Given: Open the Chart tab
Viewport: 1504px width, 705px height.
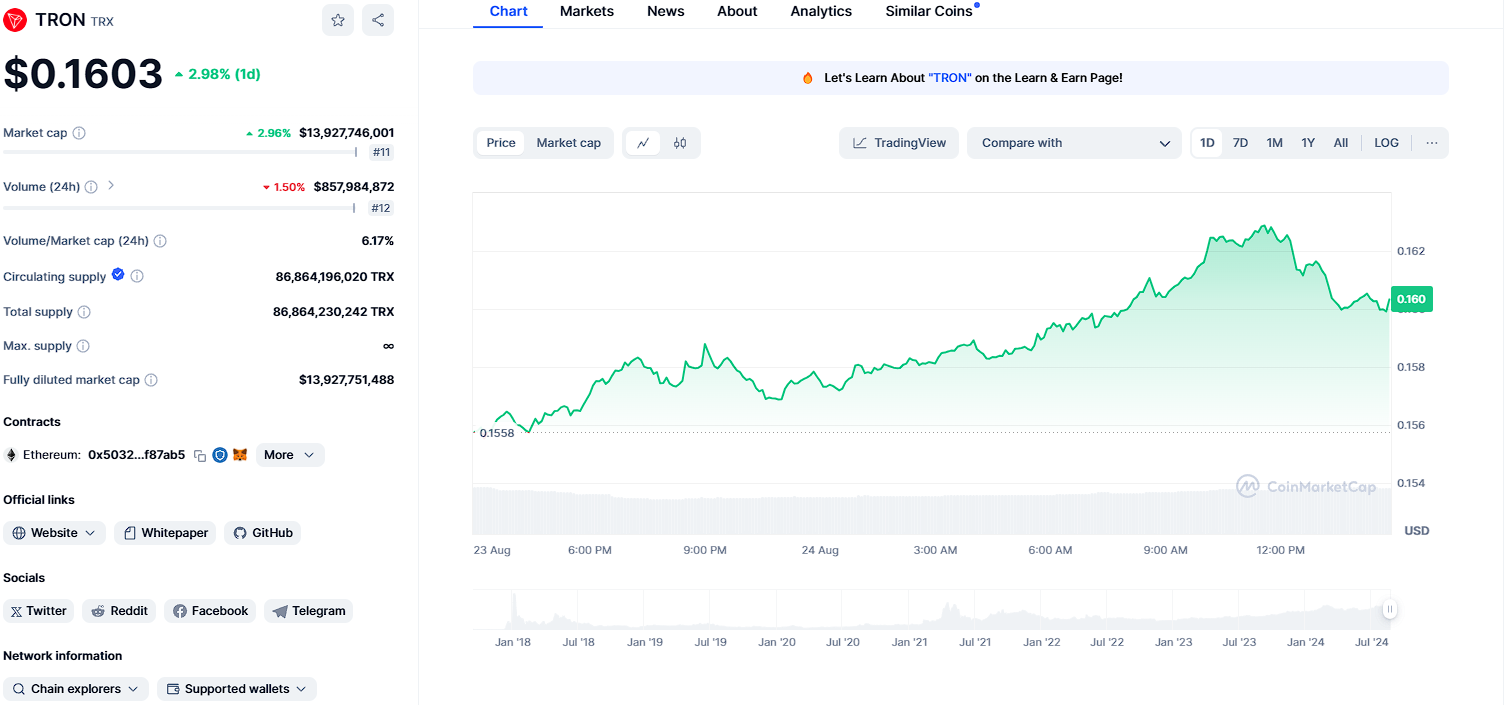Looking at the screenshot, I should pyautogui.click(x=508, y=11).
